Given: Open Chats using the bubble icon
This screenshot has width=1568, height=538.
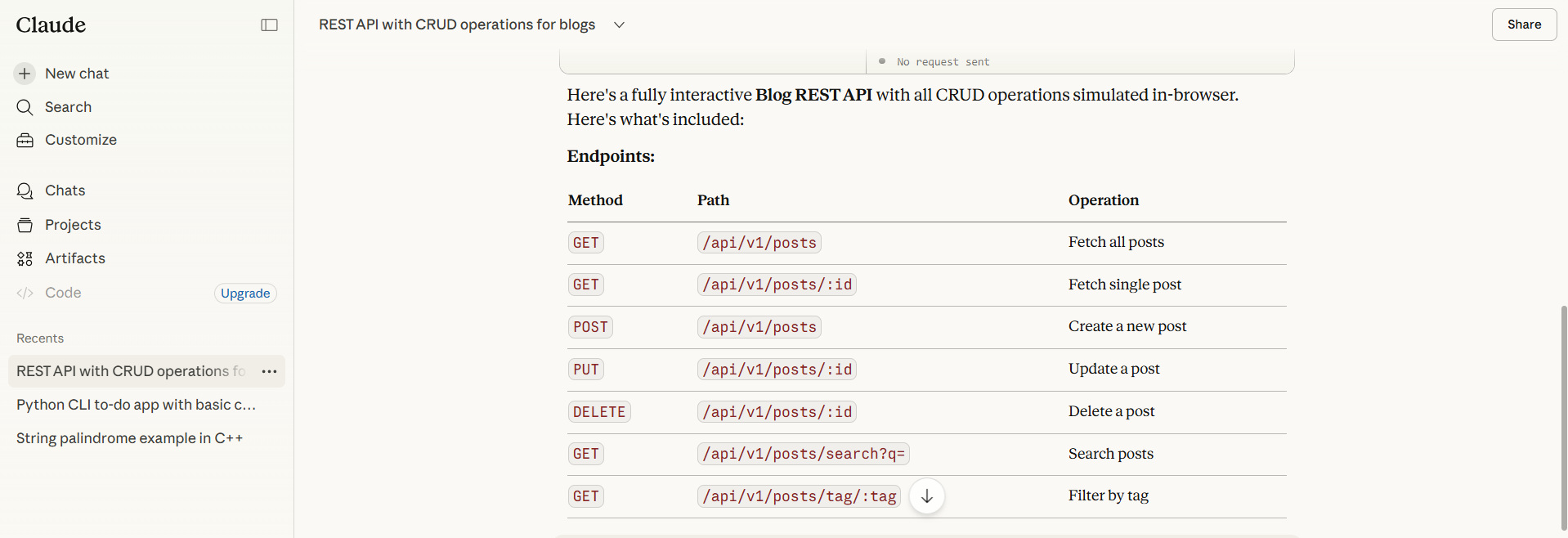Looking at the screenshot, I should [25, 191].
